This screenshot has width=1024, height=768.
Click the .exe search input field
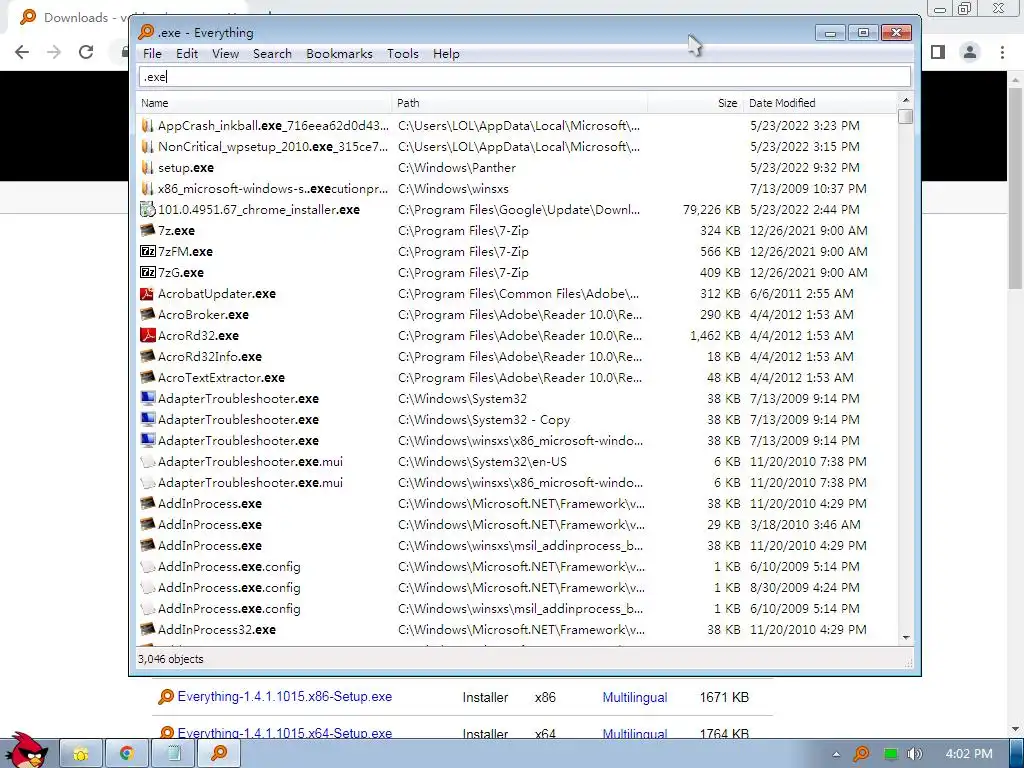pyautogui.click(x=524, y=77)
